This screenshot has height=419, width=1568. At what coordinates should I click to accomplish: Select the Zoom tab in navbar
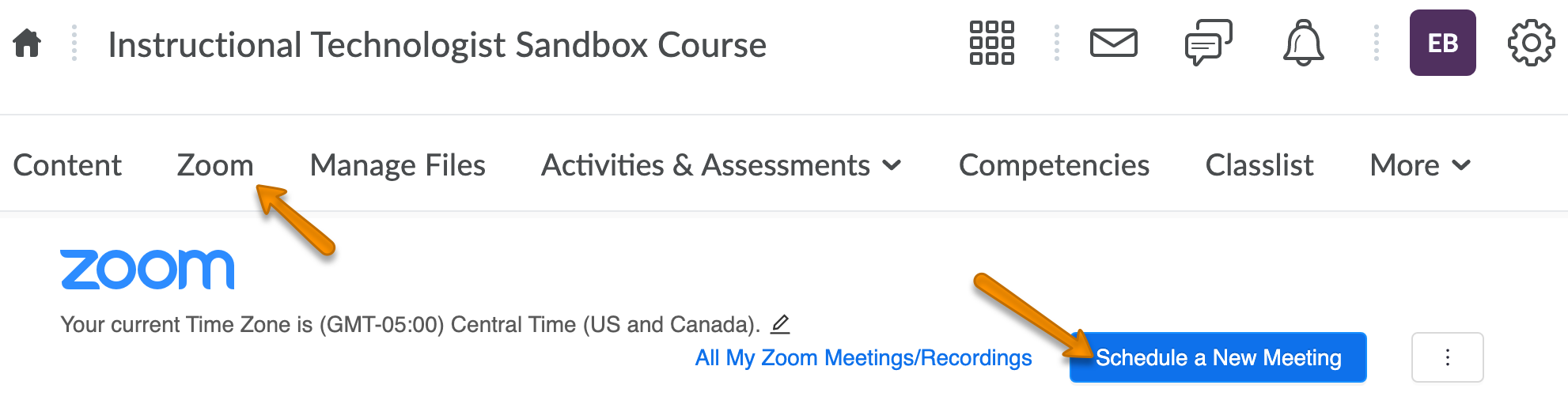point(215,165)
